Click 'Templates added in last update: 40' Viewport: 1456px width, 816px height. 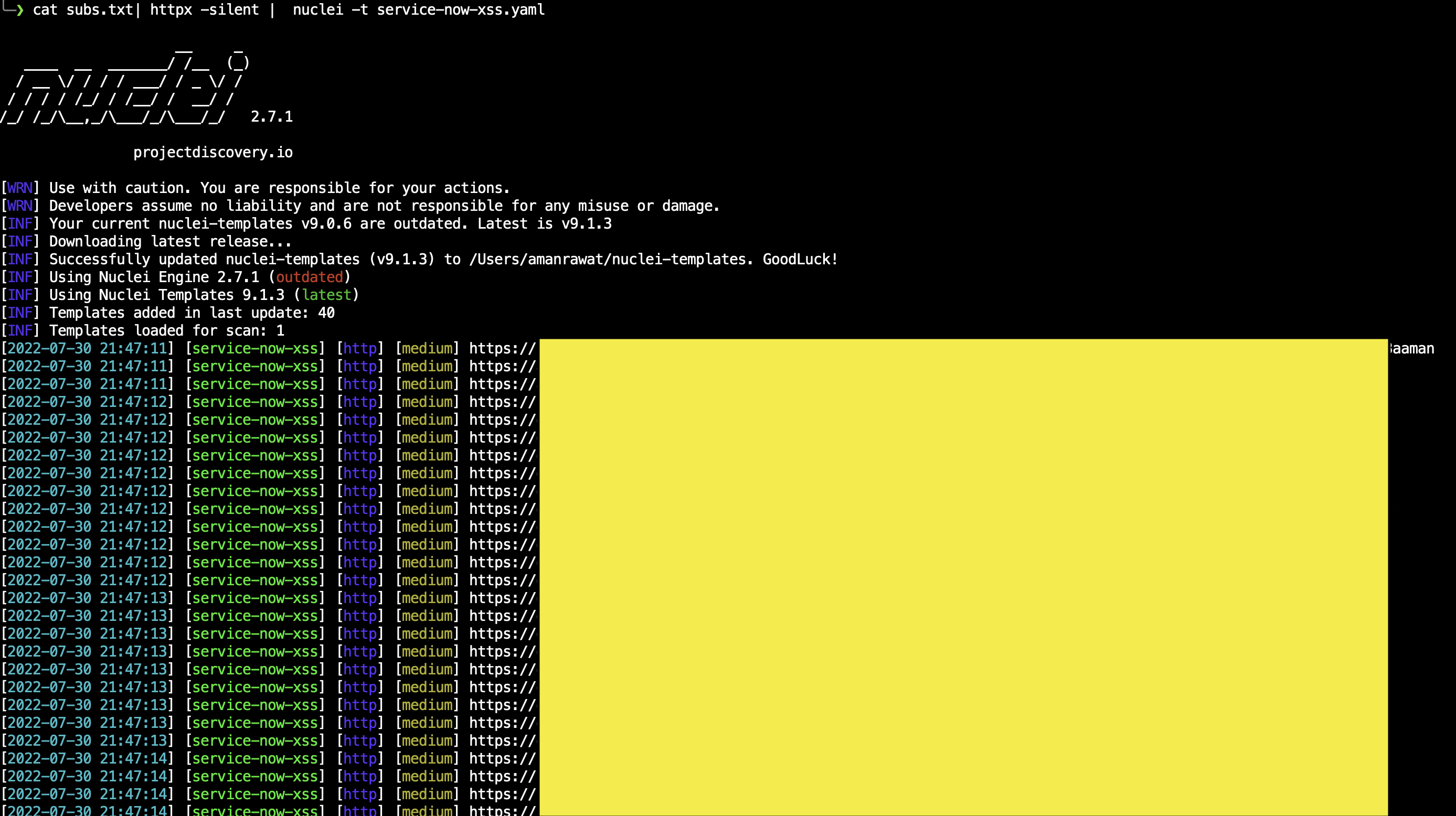(192, 313)
